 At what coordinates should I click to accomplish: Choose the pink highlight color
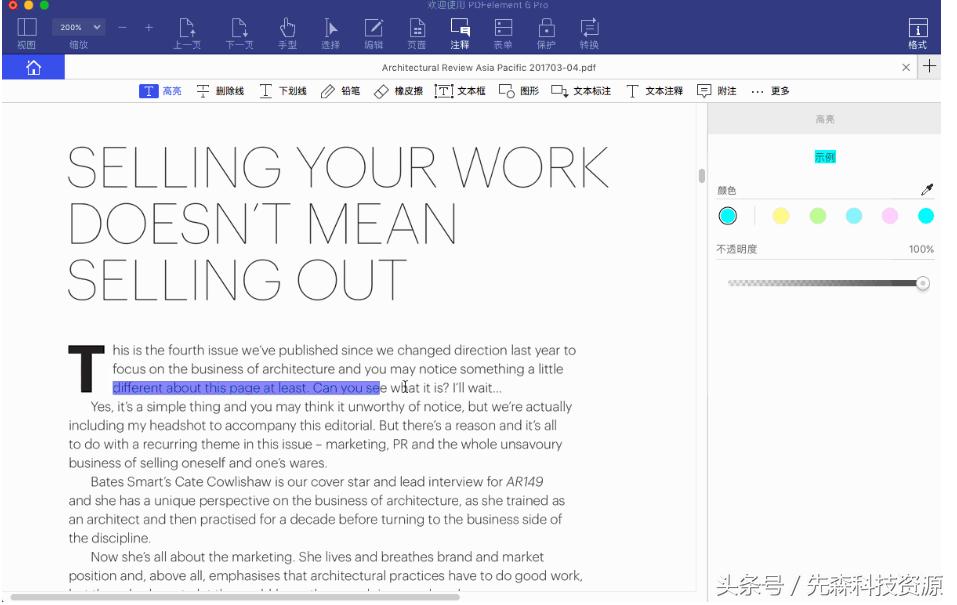pyautogui.click(x=890, y=216)
